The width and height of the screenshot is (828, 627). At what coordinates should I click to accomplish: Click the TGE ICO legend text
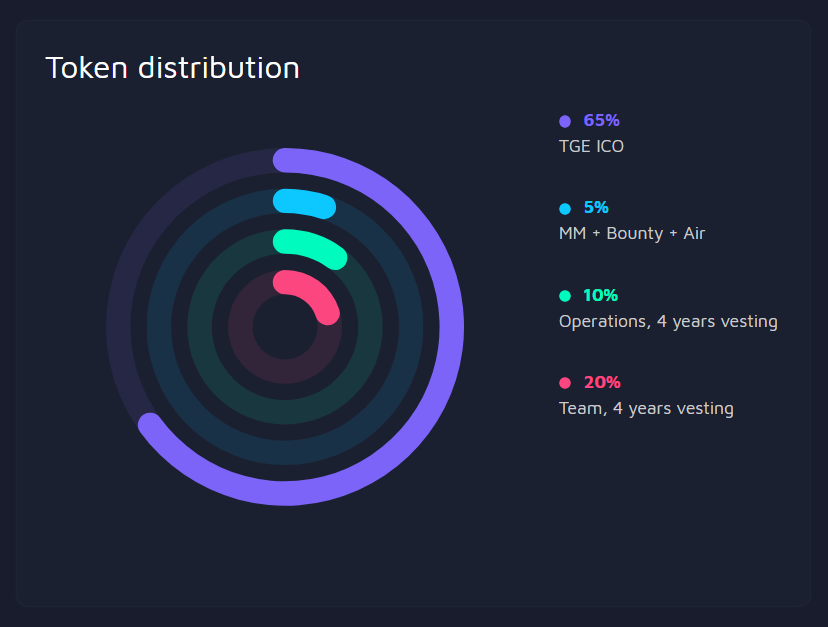591,146
